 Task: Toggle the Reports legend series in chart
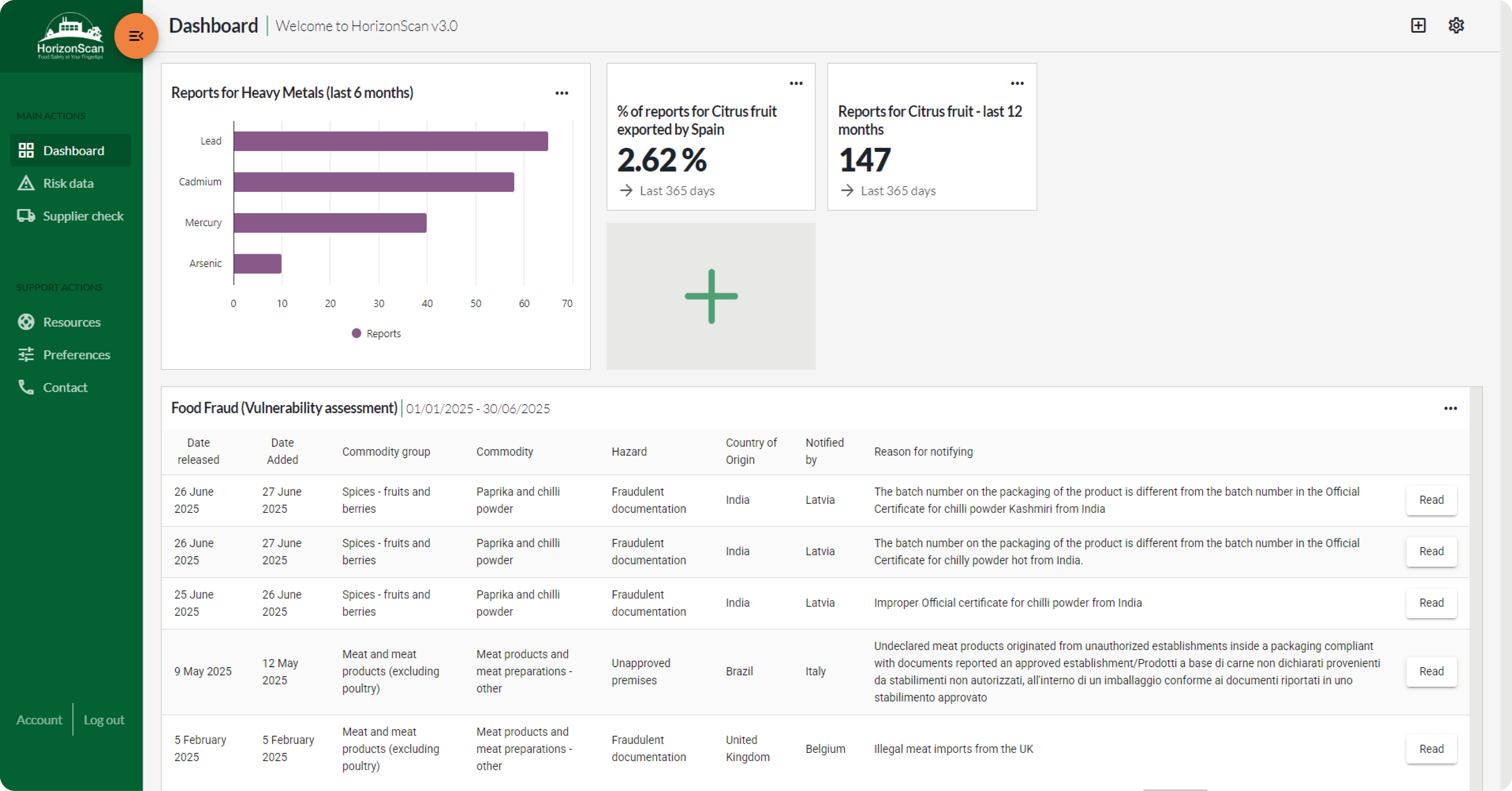pyautogui.click(x=376, y=333)
